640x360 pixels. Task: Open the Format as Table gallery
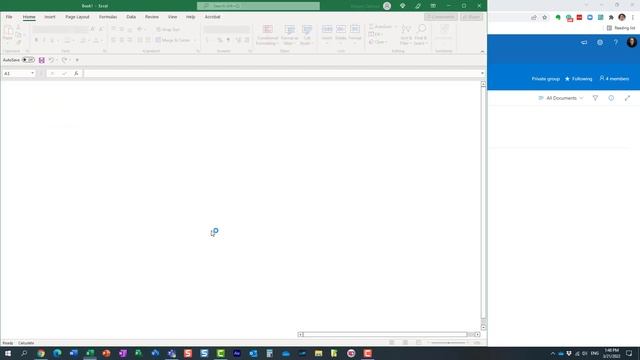tap(289, 35)
